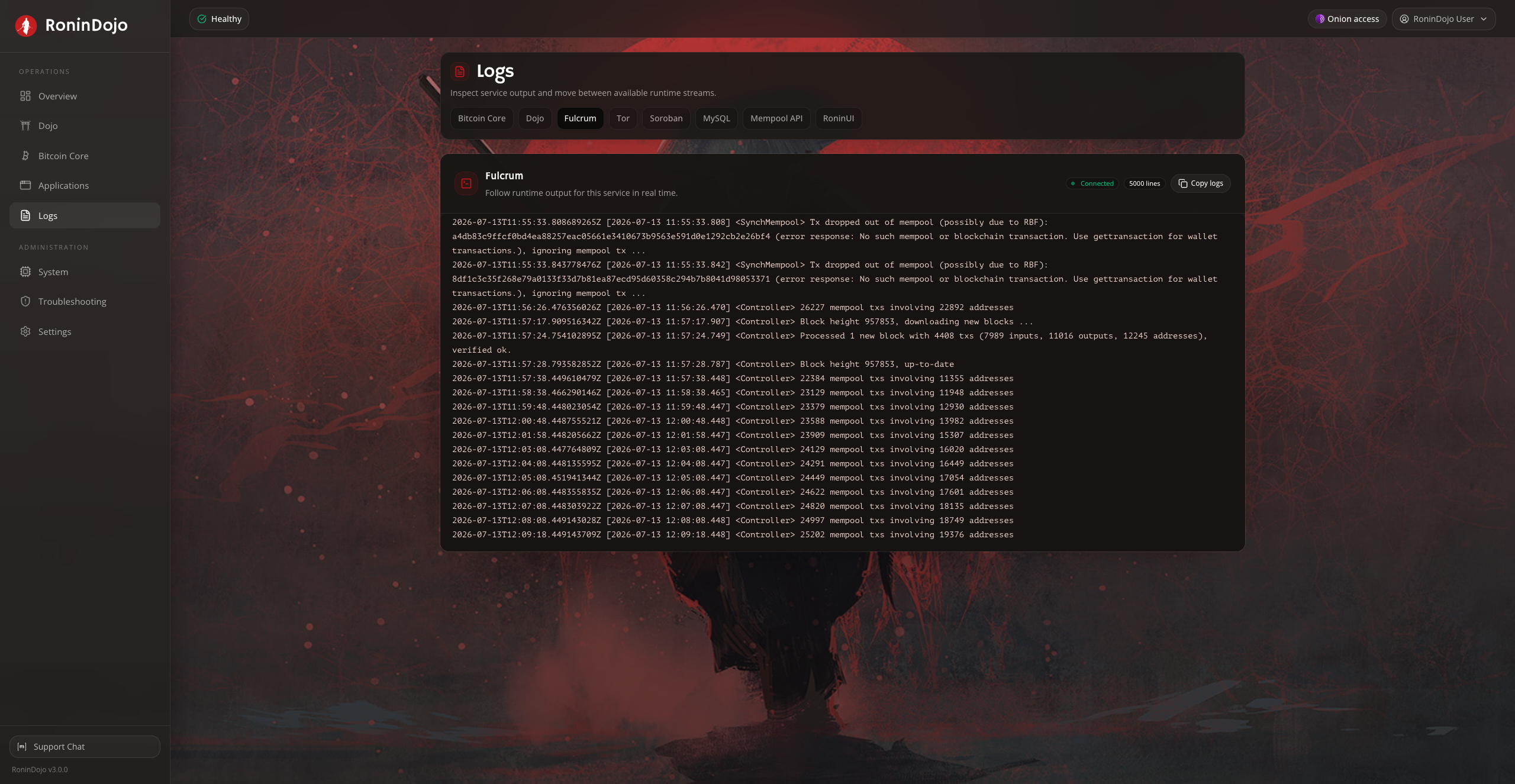Click the Bitcoin Core sidebar icon

tap(25, 156)
